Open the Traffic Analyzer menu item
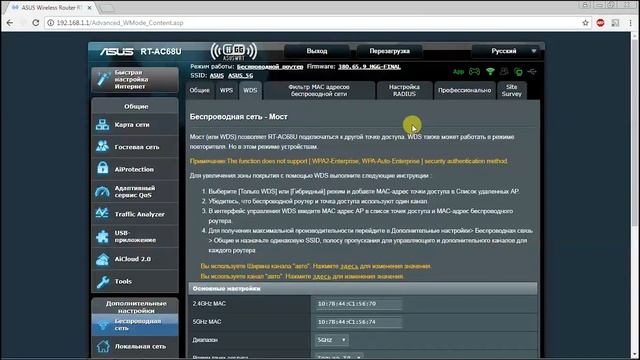640x360 pixels. click(135, 213)
